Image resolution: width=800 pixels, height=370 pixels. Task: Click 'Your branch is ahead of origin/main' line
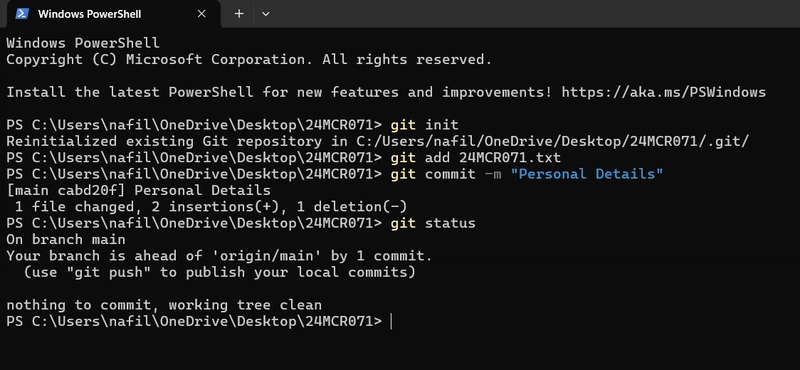[219, 256]
